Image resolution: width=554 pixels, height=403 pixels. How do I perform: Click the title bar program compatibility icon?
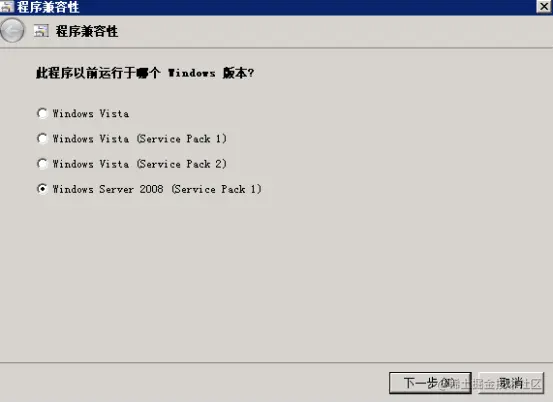[x=7, y=6]
